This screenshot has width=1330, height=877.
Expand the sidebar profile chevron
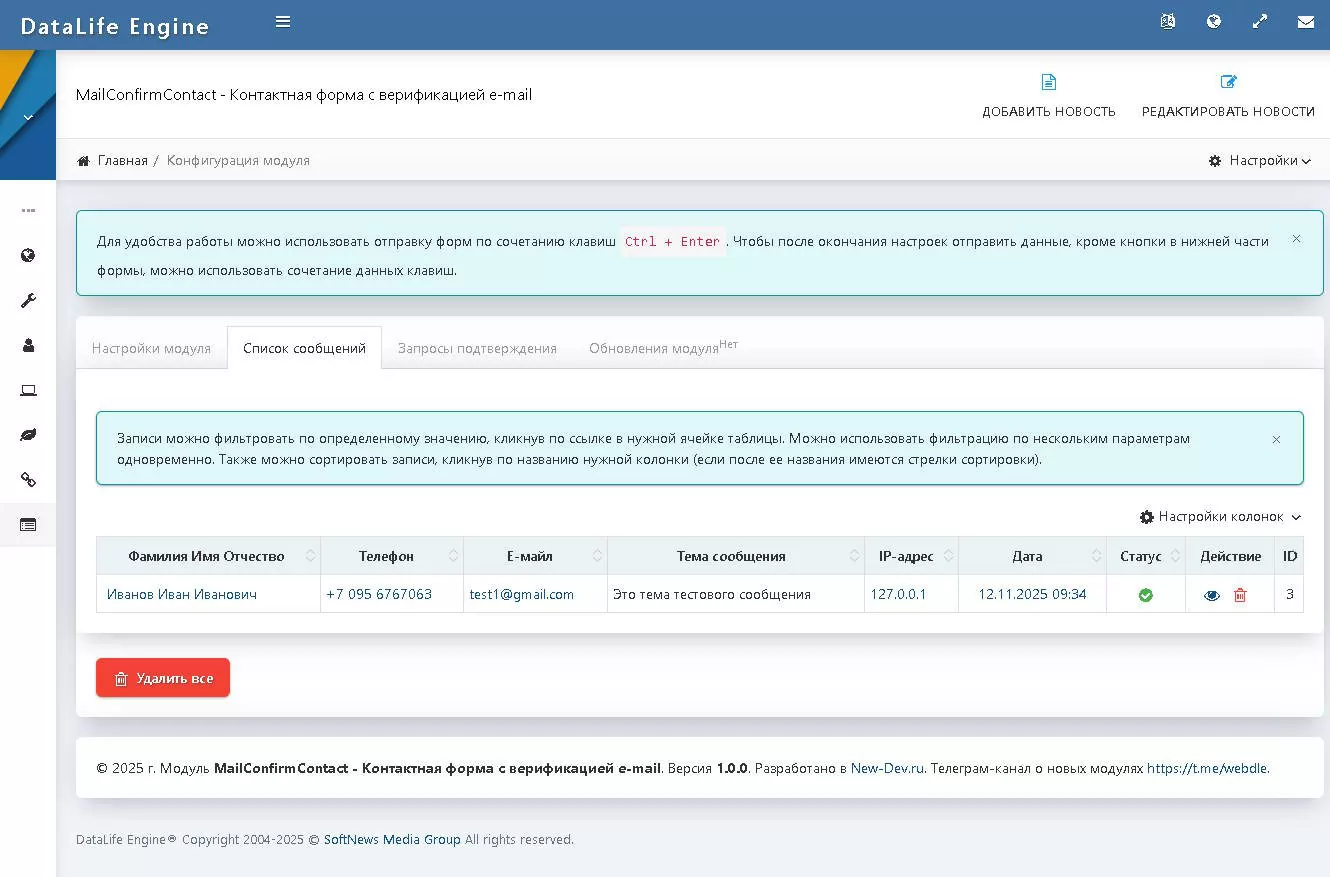(28, 118)
